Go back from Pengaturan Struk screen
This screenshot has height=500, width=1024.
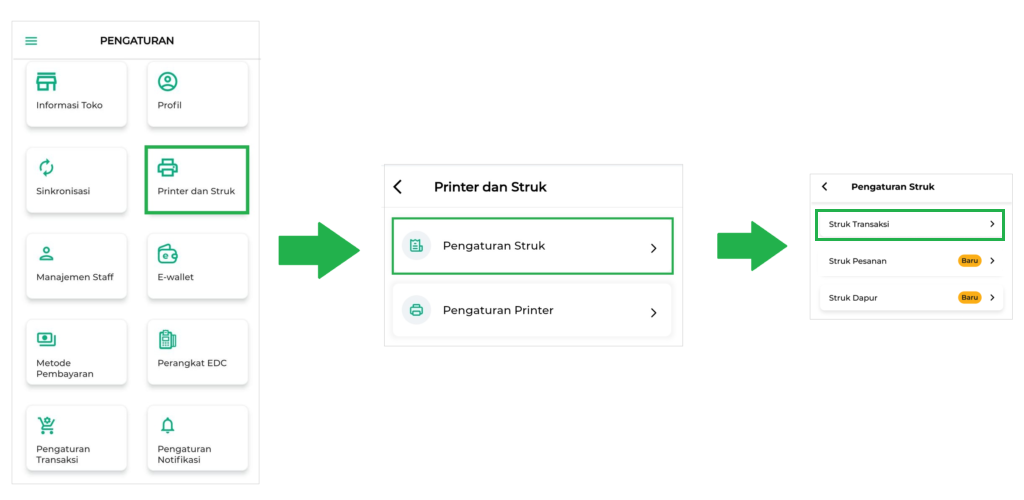coord(824,187)
